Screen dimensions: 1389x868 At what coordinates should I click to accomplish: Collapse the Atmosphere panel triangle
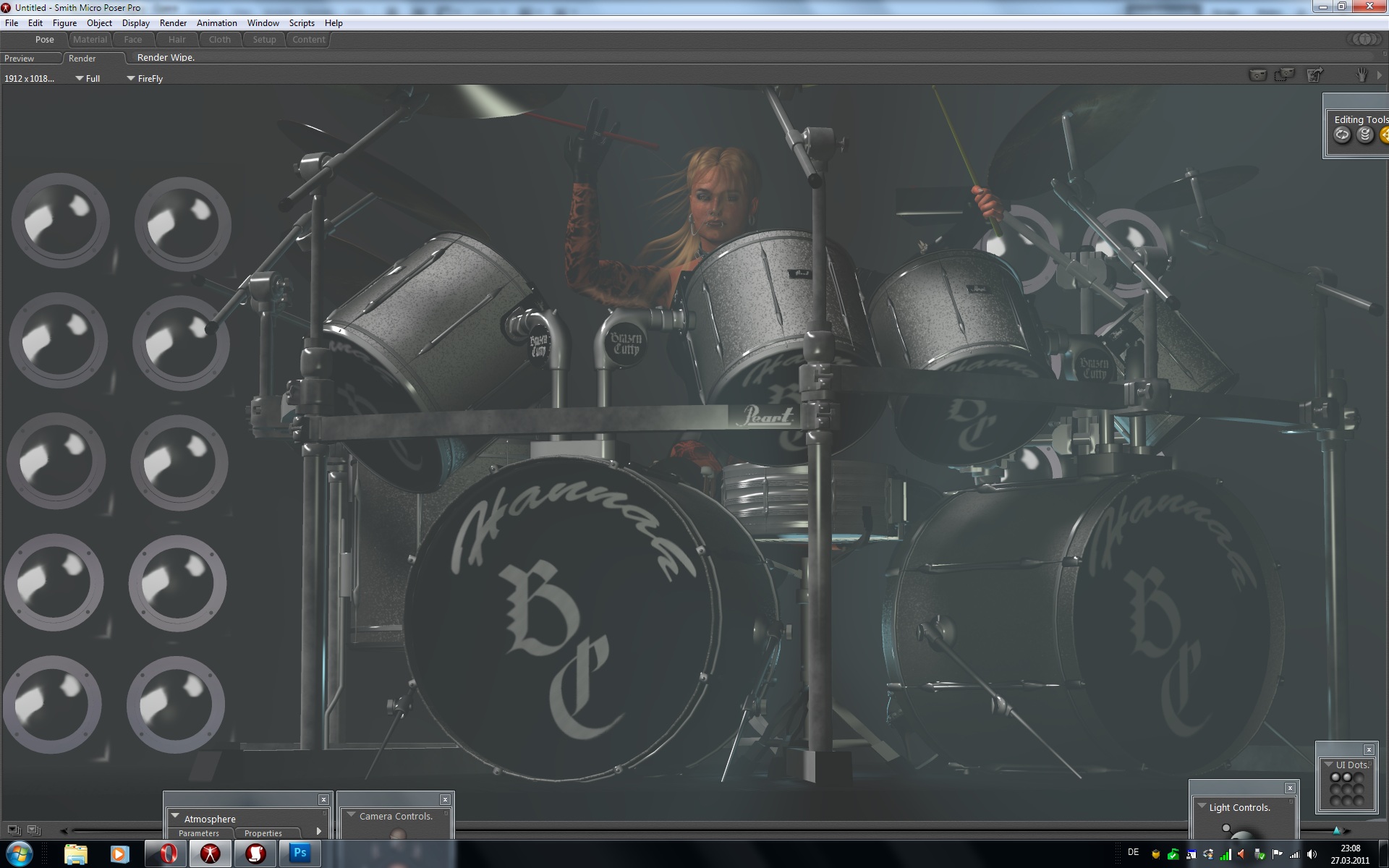[175, 816]
